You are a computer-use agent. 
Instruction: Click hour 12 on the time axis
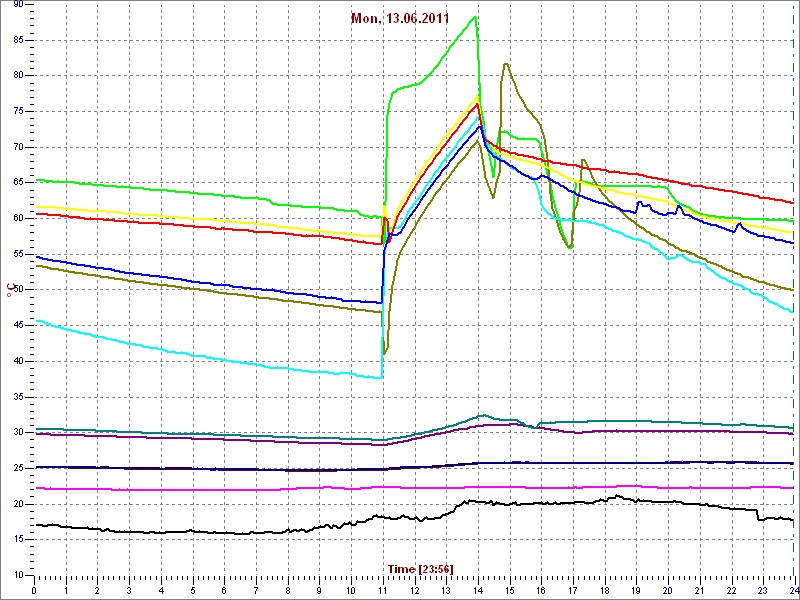[x=414, y=590]
